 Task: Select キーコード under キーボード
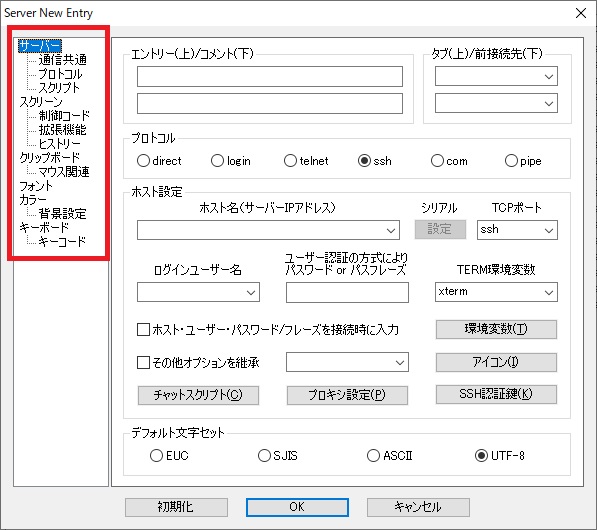[x=62, y=241]
